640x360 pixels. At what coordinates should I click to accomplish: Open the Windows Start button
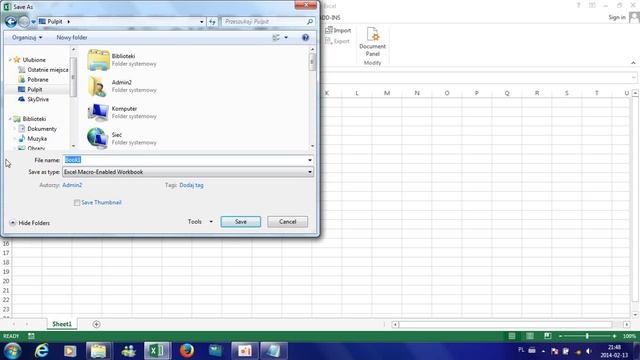point(12,351)
